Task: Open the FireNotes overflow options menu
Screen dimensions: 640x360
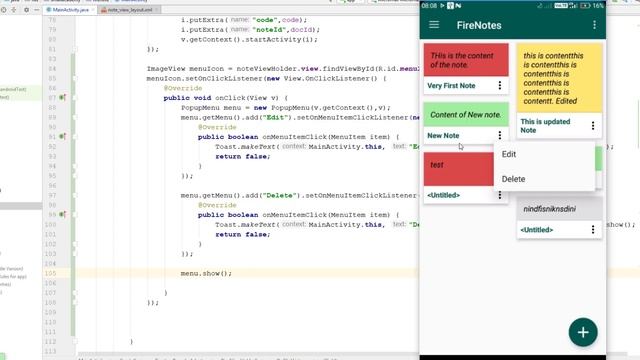Action: click(x=594, y=25)
